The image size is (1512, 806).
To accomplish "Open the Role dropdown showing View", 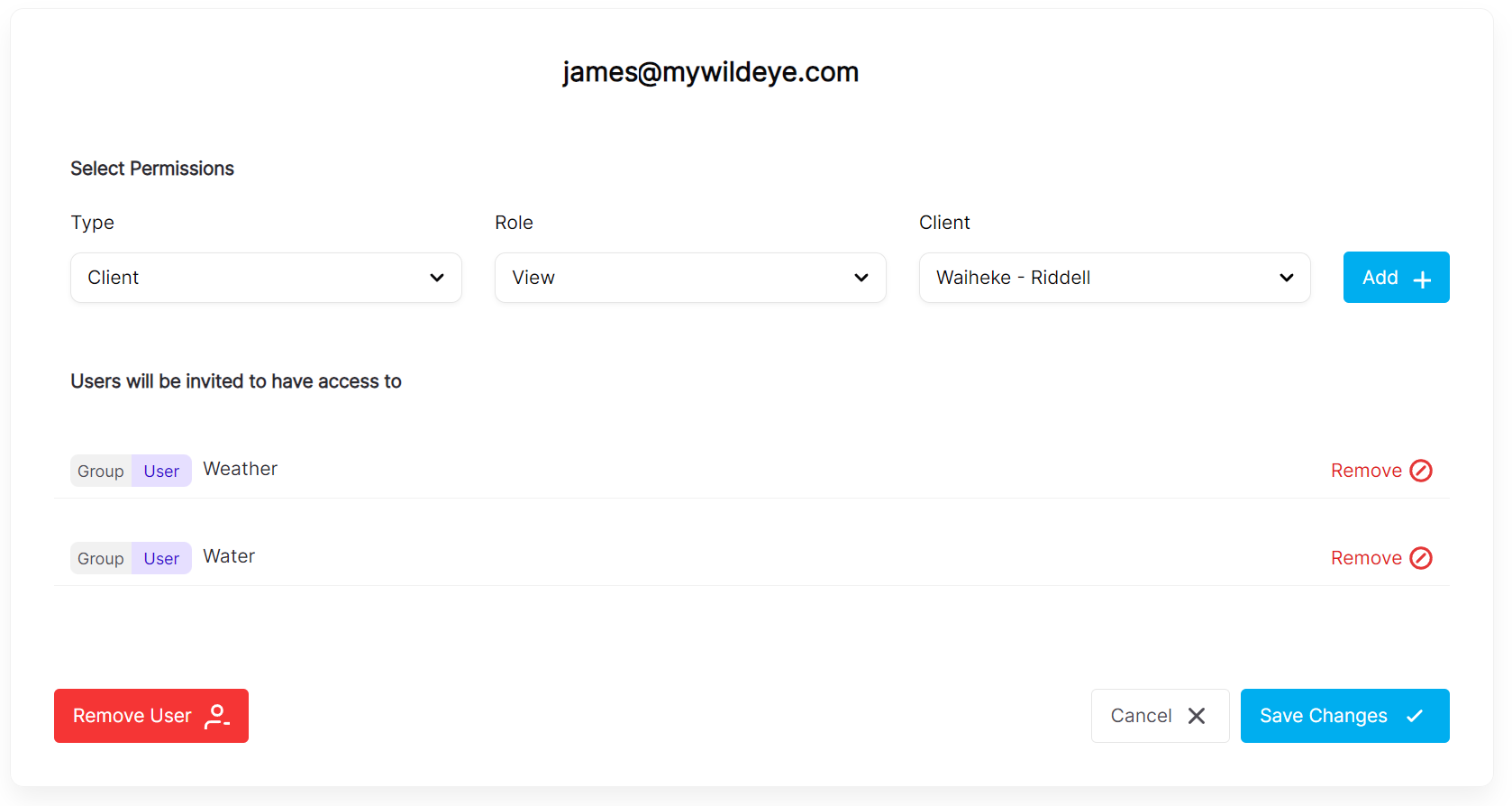I will point(689,278).
